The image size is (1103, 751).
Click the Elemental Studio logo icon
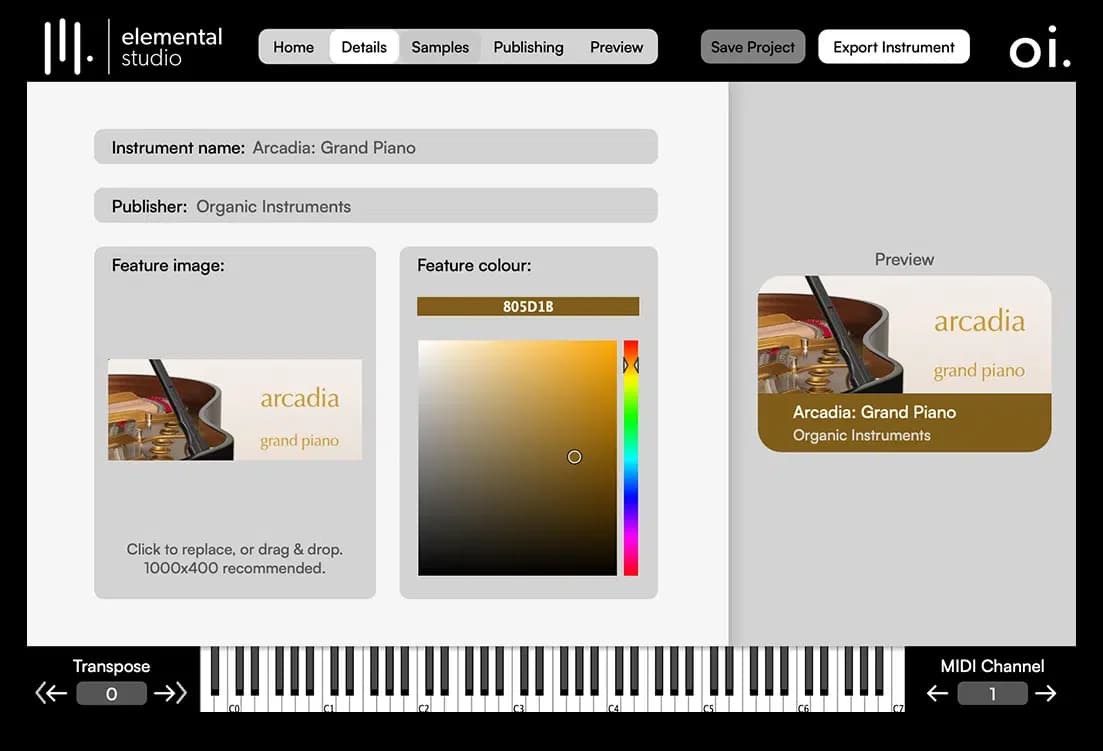[68, 47]
